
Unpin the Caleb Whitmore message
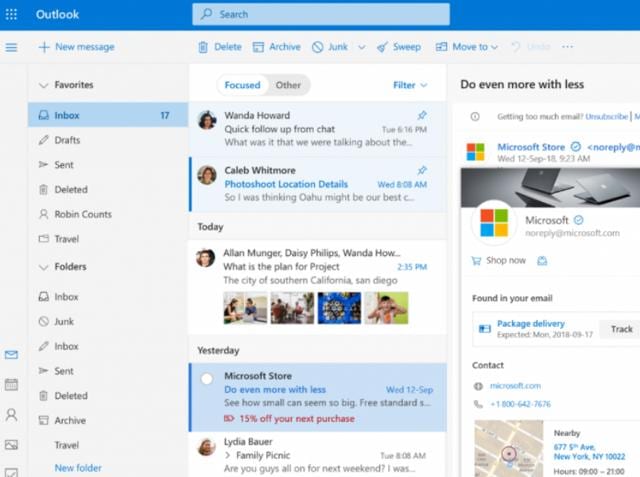coord(422,170)
